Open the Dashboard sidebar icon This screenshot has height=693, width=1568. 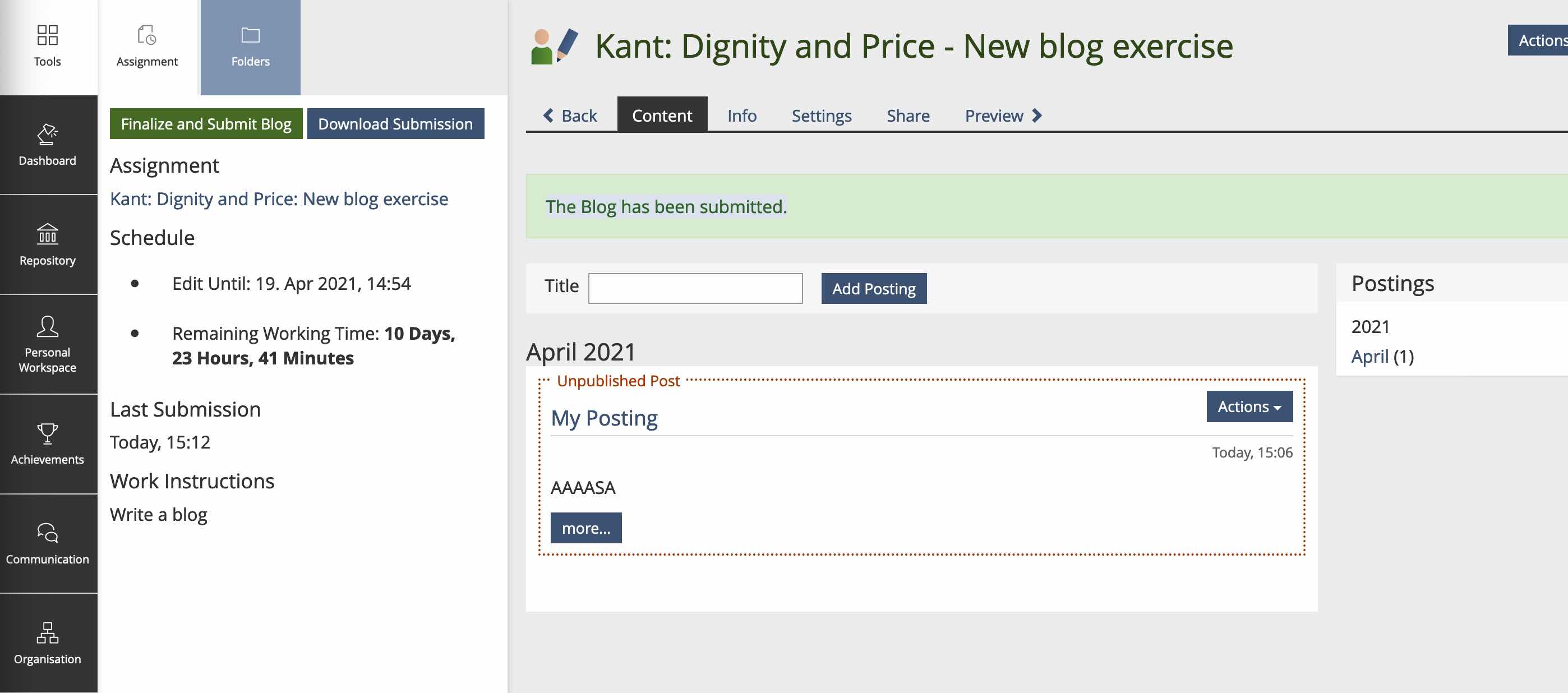[47, 135]
